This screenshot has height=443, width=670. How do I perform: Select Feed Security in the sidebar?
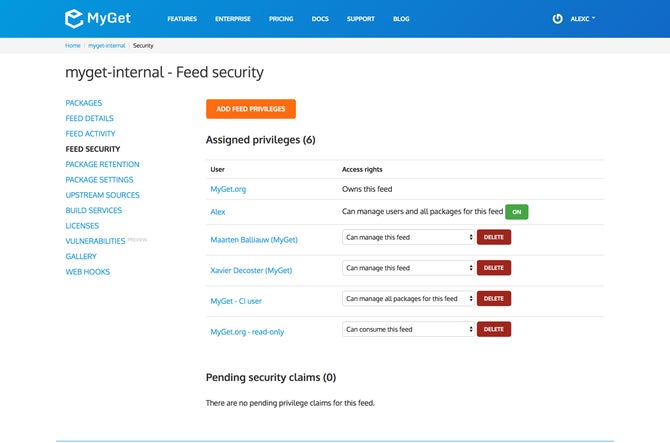tap(93, 149)
